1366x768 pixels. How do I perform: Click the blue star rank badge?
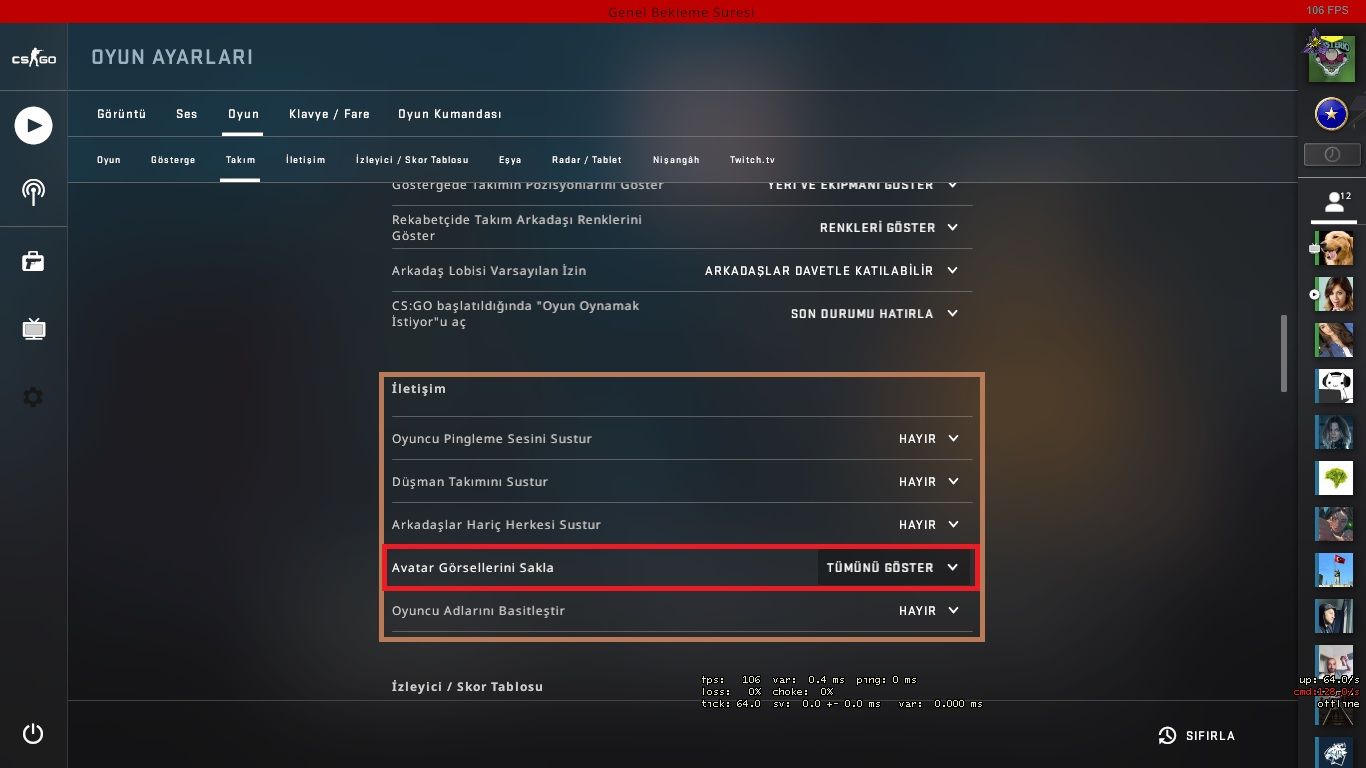pos(1331,114)
